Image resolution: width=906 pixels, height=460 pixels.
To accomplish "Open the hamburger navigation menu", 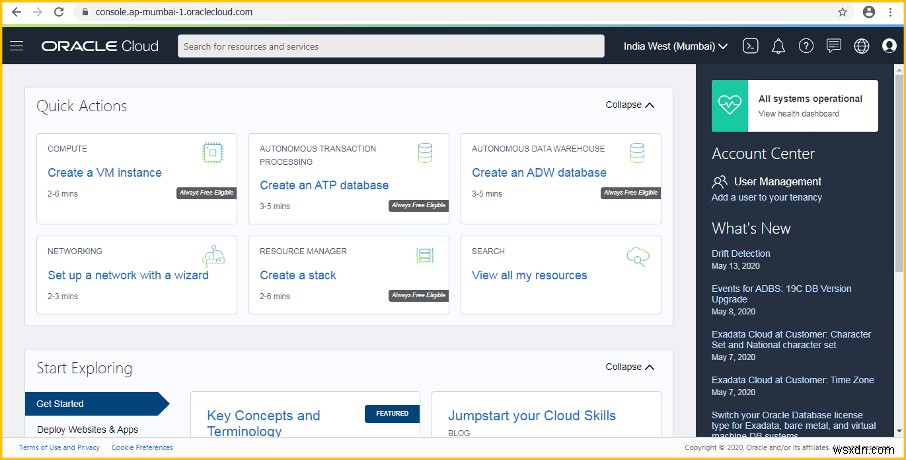I will (16, 46).
